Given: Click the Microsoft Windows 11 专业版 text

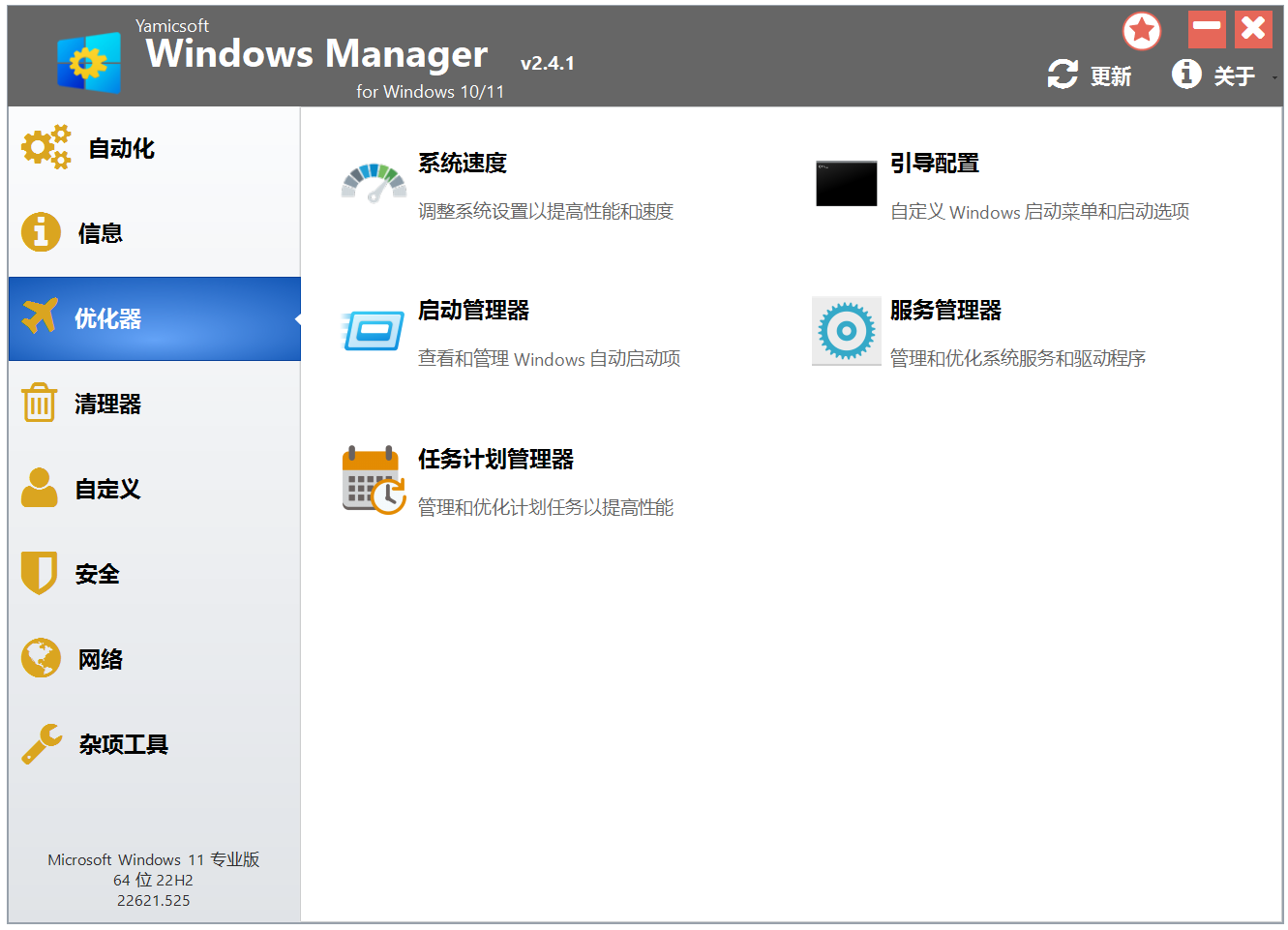Looking at the screenshot, I should pos(154,859).
